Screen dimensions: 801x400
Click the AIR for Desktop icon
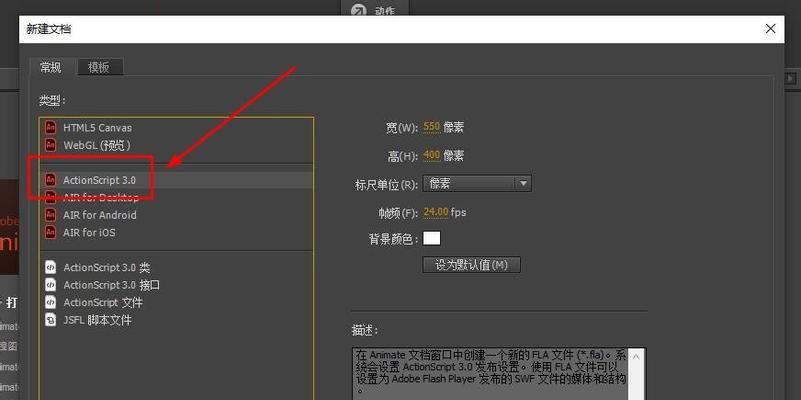pos(50,197)
